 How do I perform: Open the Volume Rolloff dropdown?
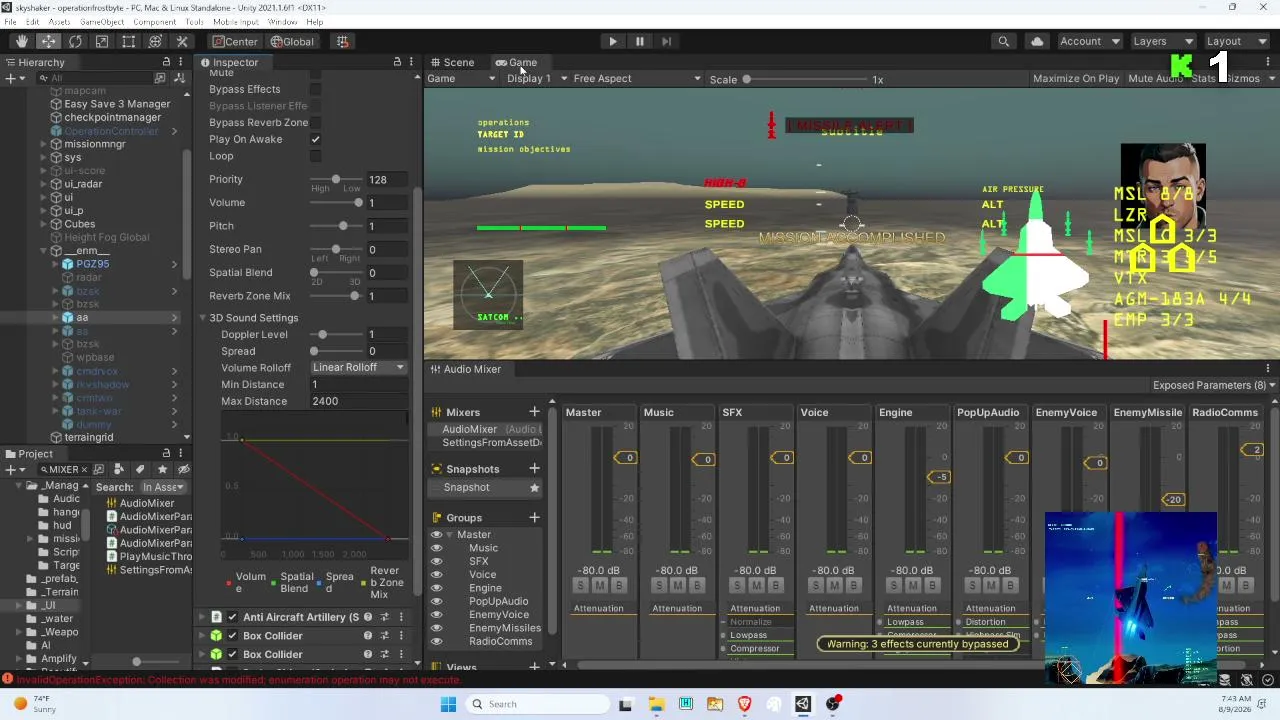point(358,367)
